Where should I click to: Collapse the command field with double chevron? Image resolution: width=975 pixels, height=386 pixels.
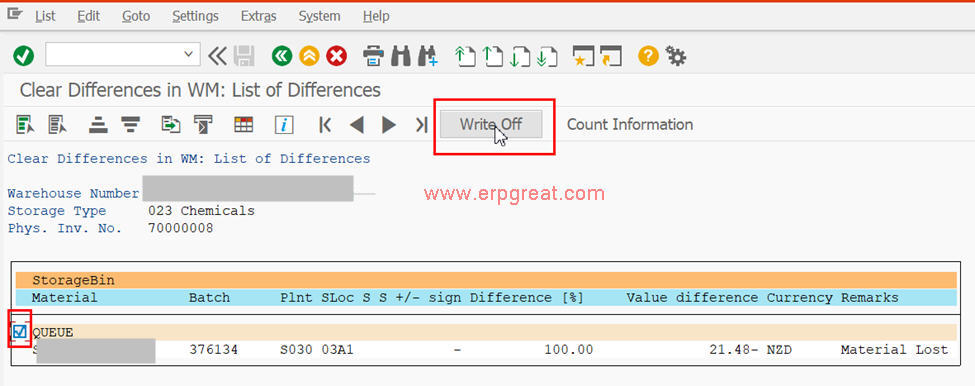tap(218, 57)
